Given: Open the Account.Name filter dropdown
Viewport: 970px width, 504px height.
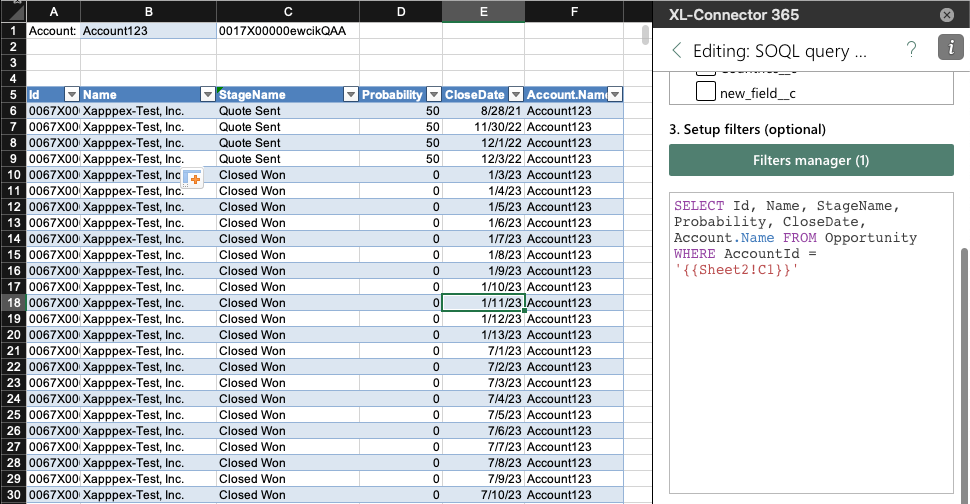Looking at the screenshot, I should point(615,95).
